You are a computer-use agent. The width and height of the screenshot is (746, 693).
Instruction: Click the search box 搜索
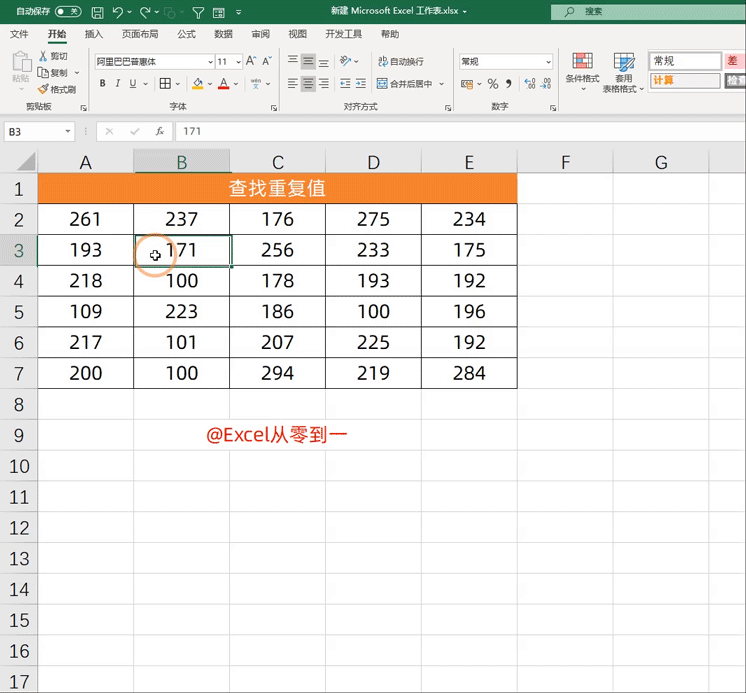click(648, 11)
